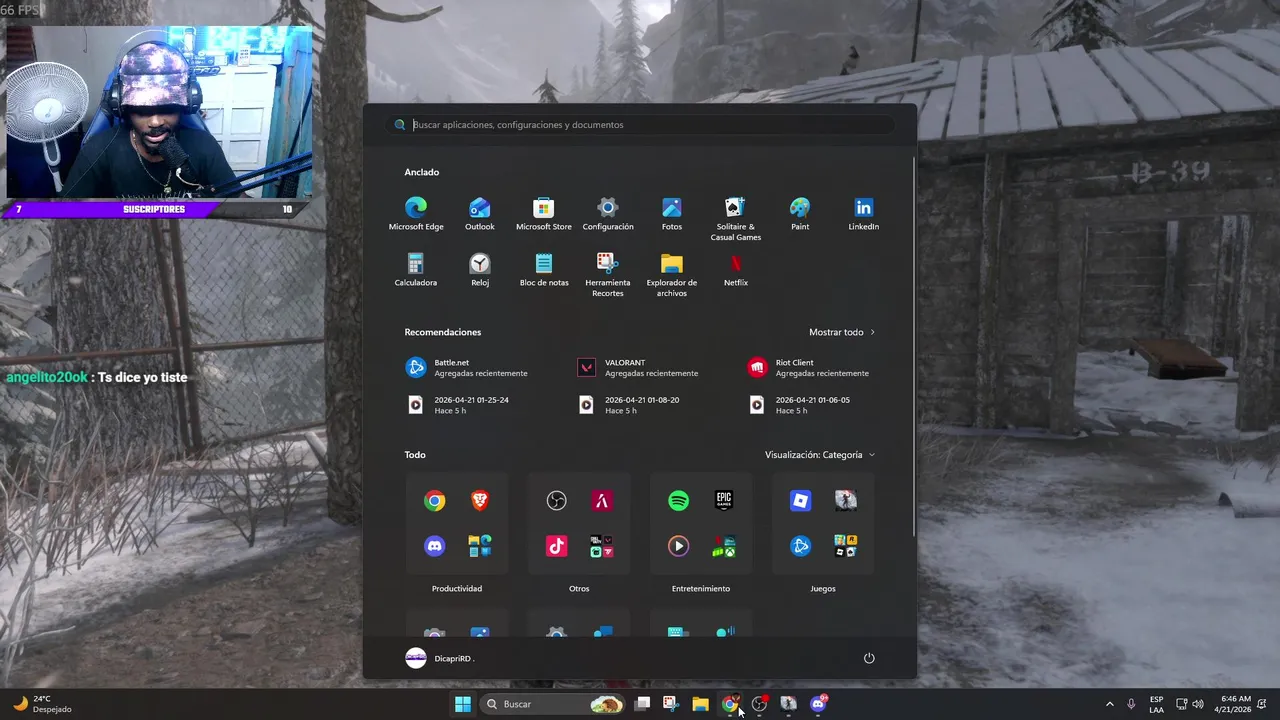Switch ESP LAA input language
1280x720 pixels.
pos(1156,704)
